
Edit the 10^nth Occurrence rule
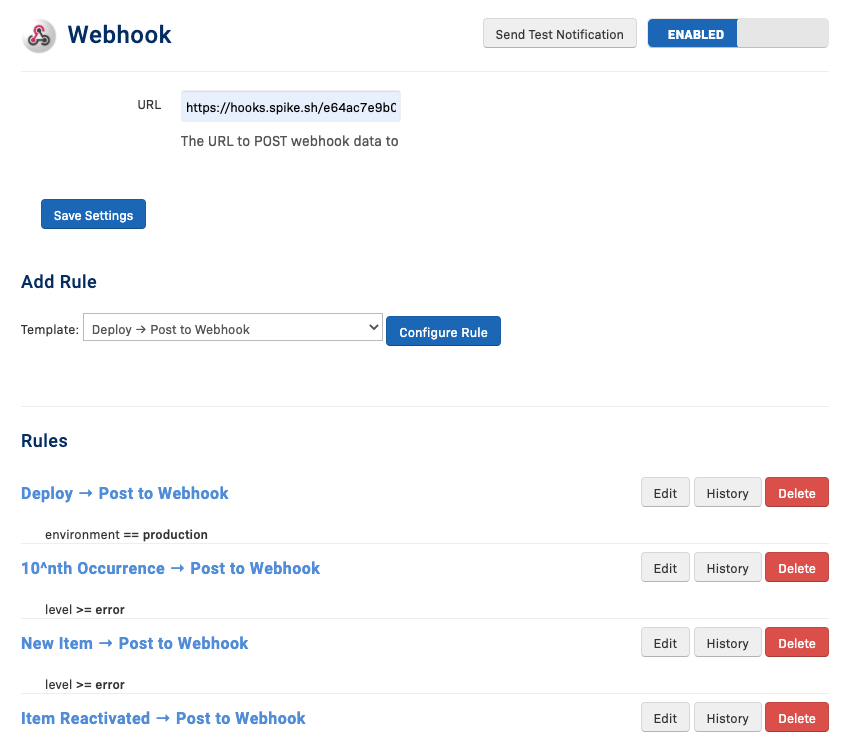pos(665,568)
